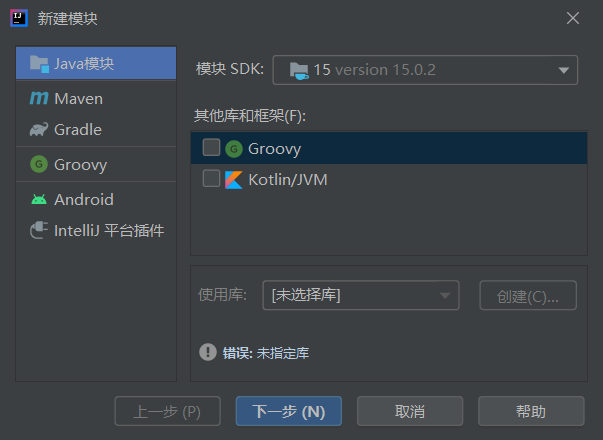
Task: Click the green Groovy icon in sidebar
Action: coord(39,164)
